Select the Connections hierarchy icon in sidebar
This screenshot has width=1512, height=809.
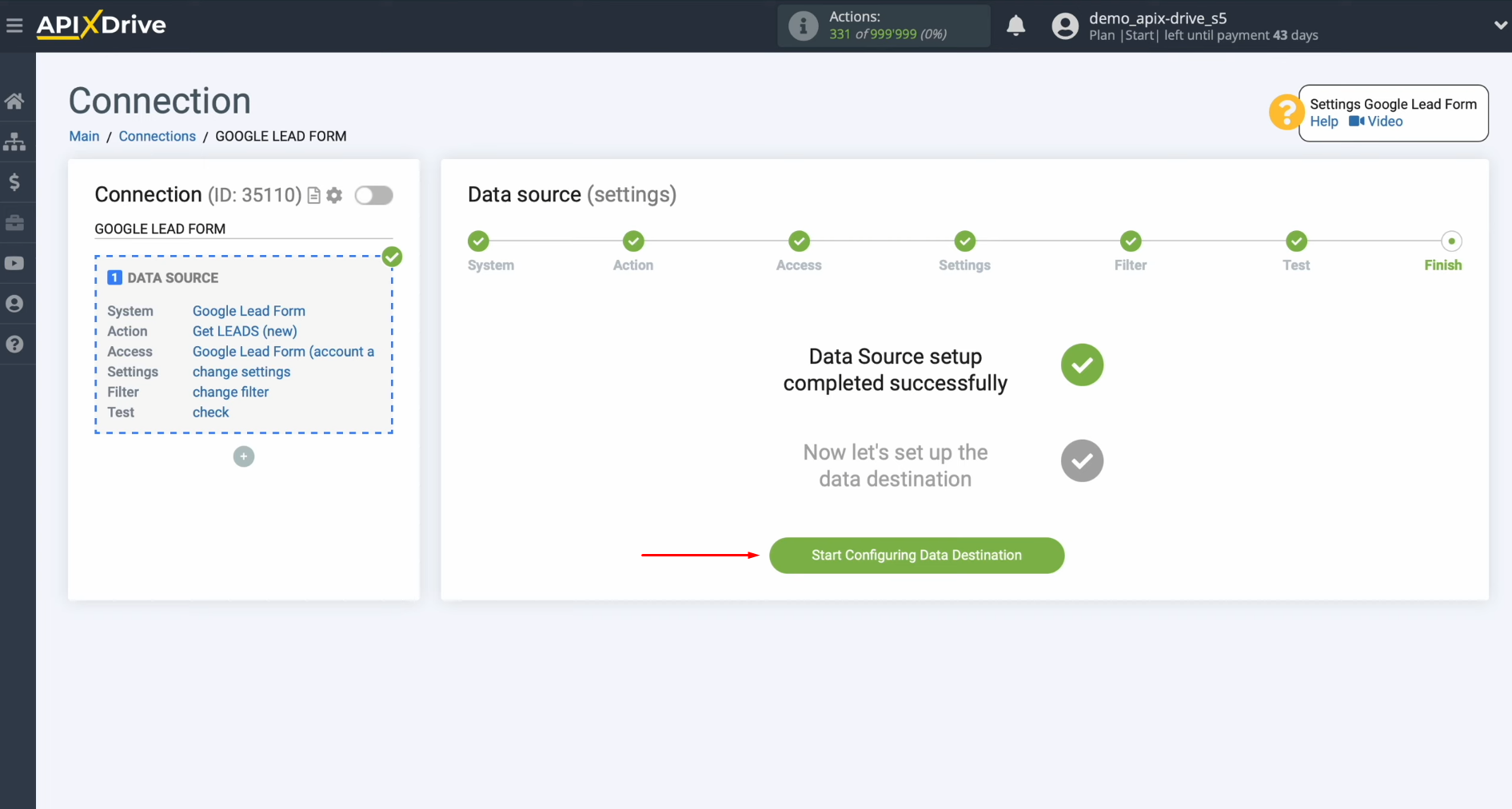16,141
